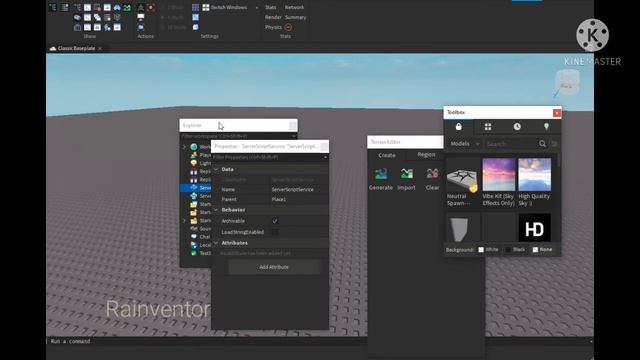Viewport: 640px width, 360px height.
Task: Close the Toolbox window
Action: tap(557, 113)
